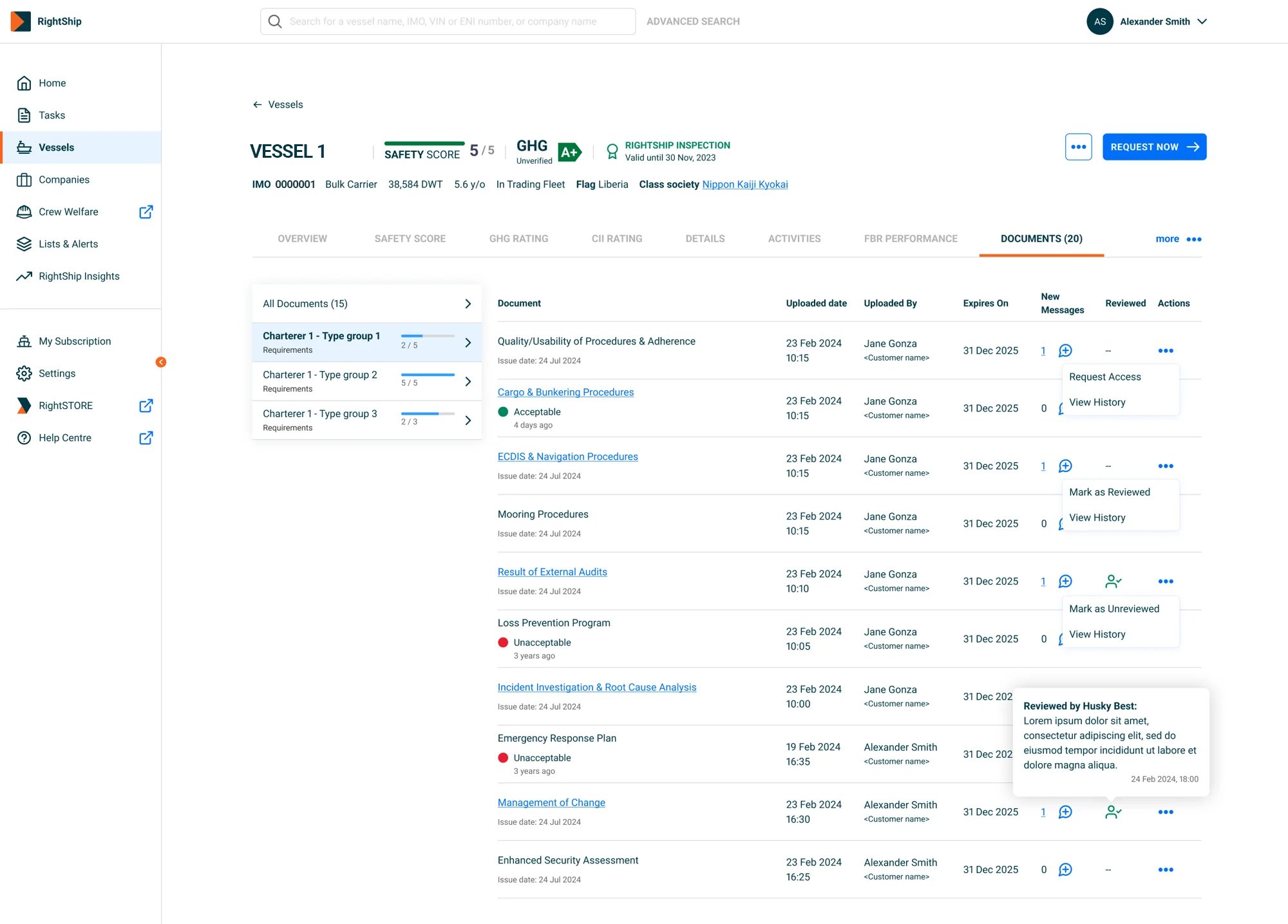Expand Alexander Smith account dropdown
The image size is (1288, 924).
[x=1202, y=21]
